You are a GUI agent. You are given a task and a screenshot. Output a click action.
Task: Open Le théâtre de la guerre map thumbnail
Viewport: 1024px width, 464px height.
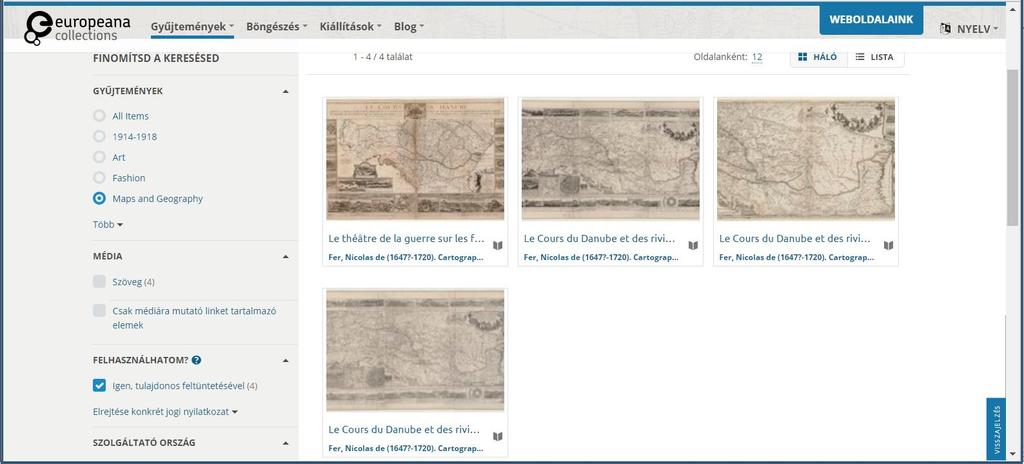(415, 159)
